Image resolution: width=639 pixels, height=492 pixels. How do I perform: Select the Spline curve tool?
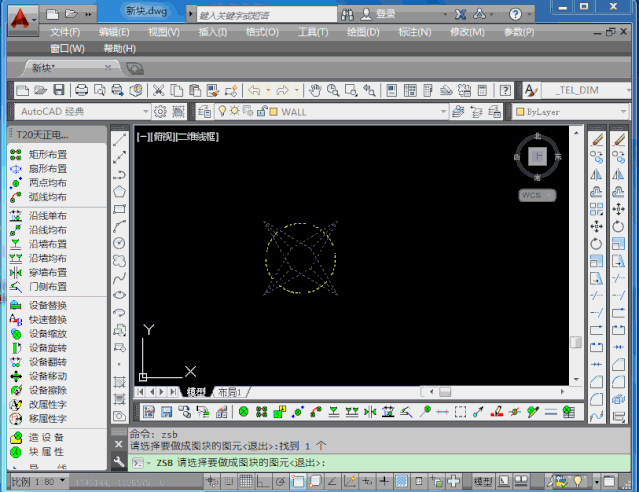click(119, 278)
